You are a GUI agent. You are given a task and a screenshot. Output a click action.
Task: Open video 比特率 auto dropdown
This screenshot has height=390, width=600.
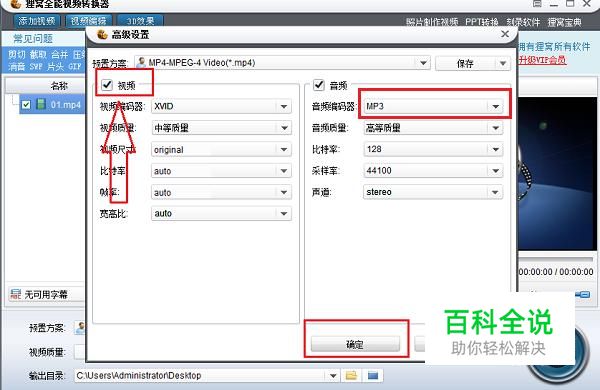pyautogui.click(x=221, y=171)
